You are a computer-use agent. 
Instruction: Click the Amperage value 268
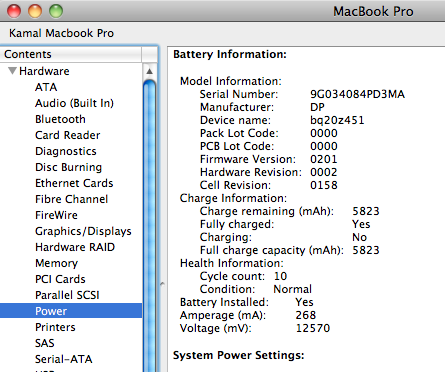(x=305, y=315)
